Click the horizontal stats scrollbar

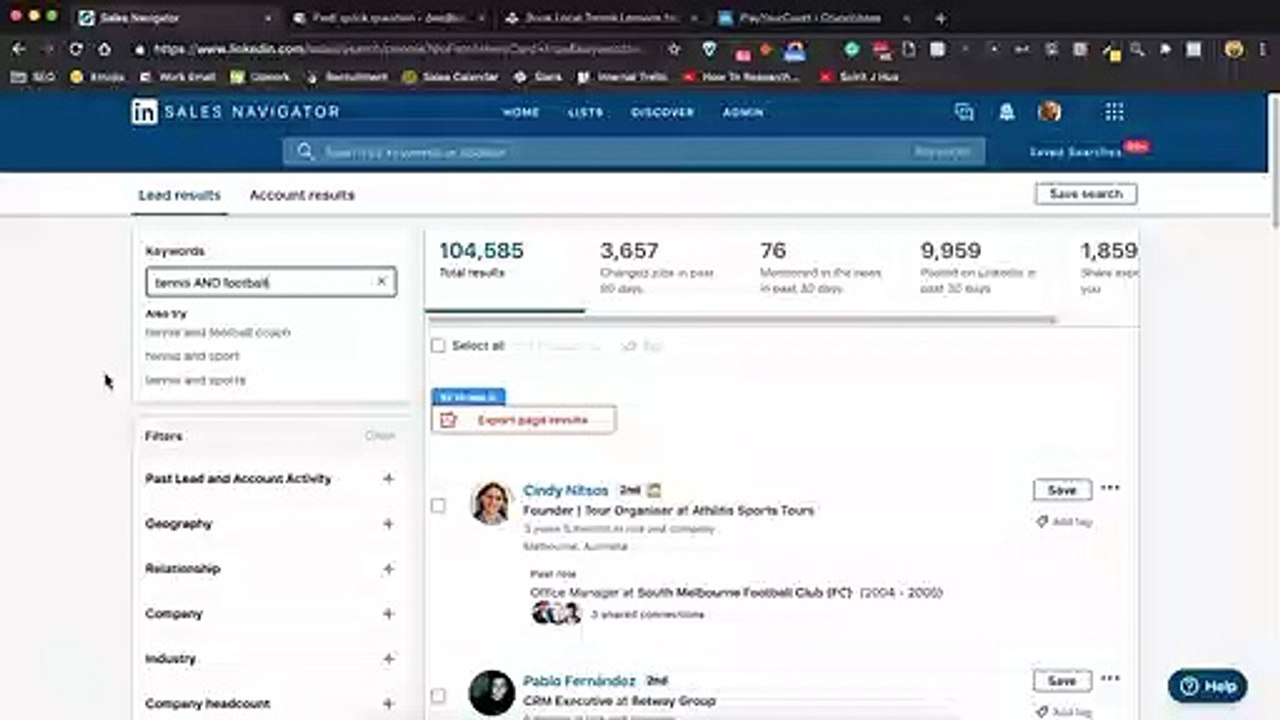[743, 320]
